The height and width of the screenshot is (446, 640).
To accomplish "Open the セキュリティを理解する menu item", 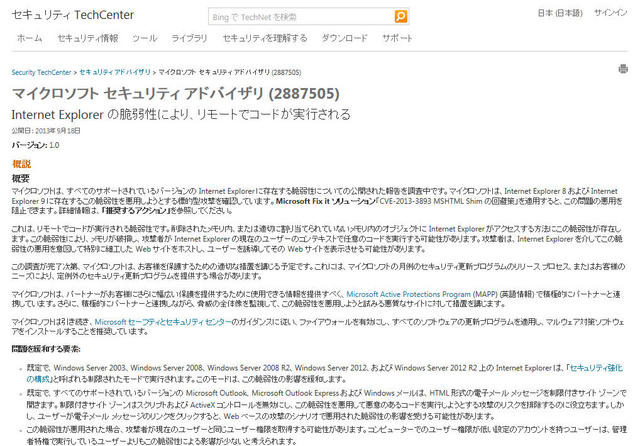I will point(265,38).
